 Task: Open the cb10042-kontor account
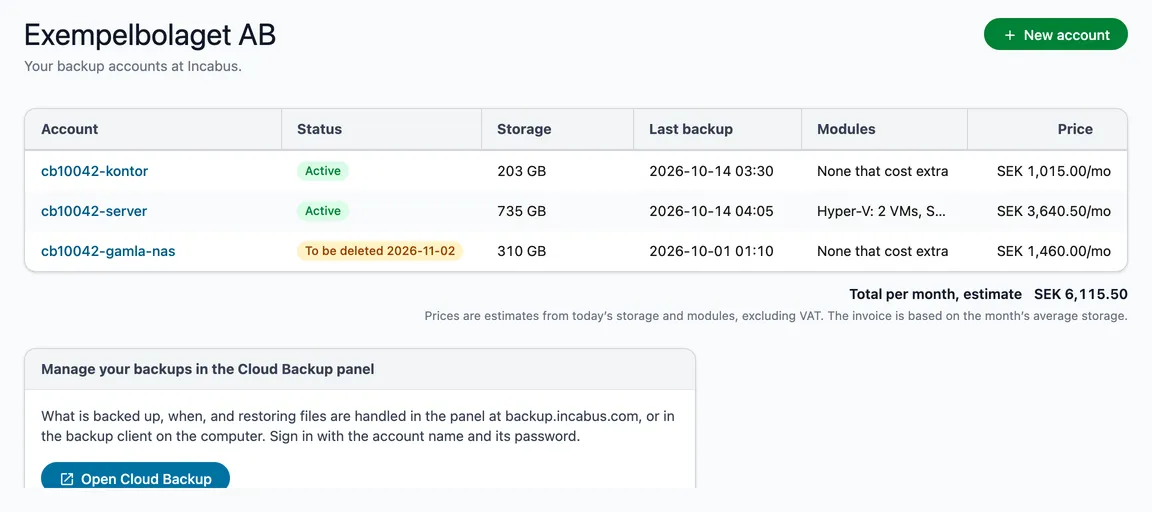click(x=95, y=171)
